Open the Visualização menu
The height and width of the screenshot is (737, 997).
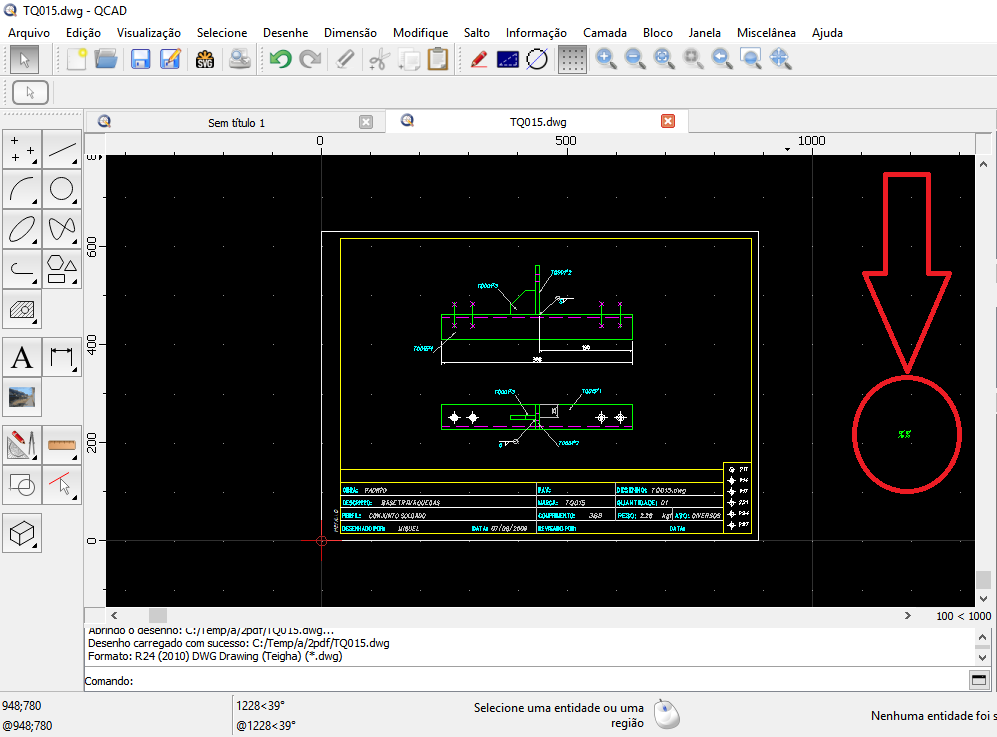pyautogui.click(x=149, y=32)
